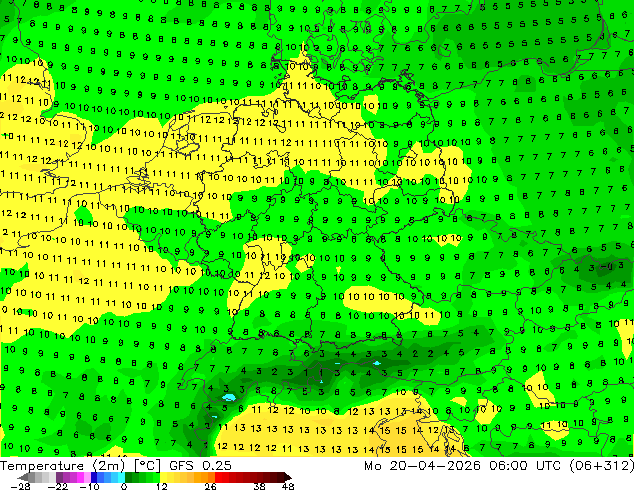The width and height of the screenshot is (634, 490).
Task: Click the '48' legend scale label
Action: pos(288,486)
